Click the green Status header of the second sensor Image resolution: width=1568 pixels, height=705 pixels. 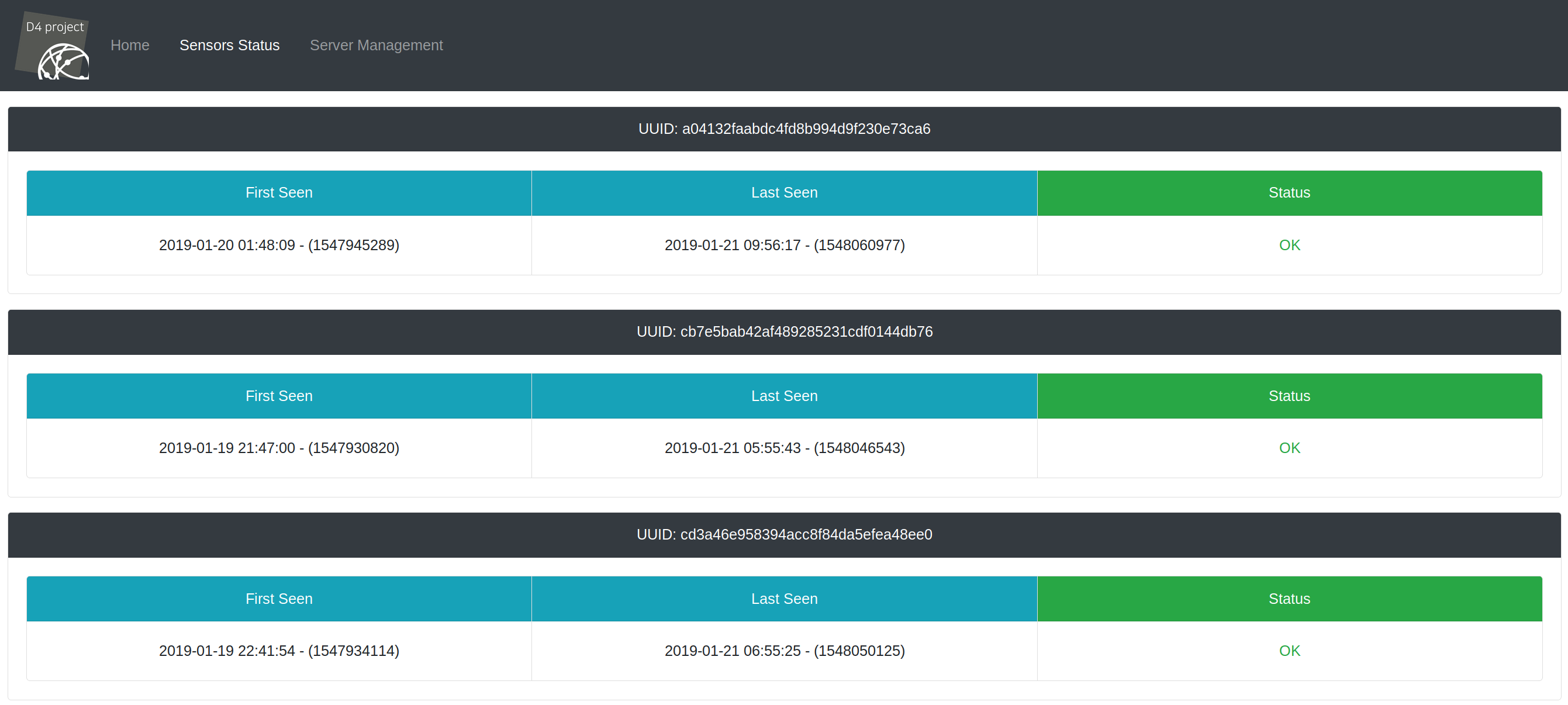(1289, 396)
